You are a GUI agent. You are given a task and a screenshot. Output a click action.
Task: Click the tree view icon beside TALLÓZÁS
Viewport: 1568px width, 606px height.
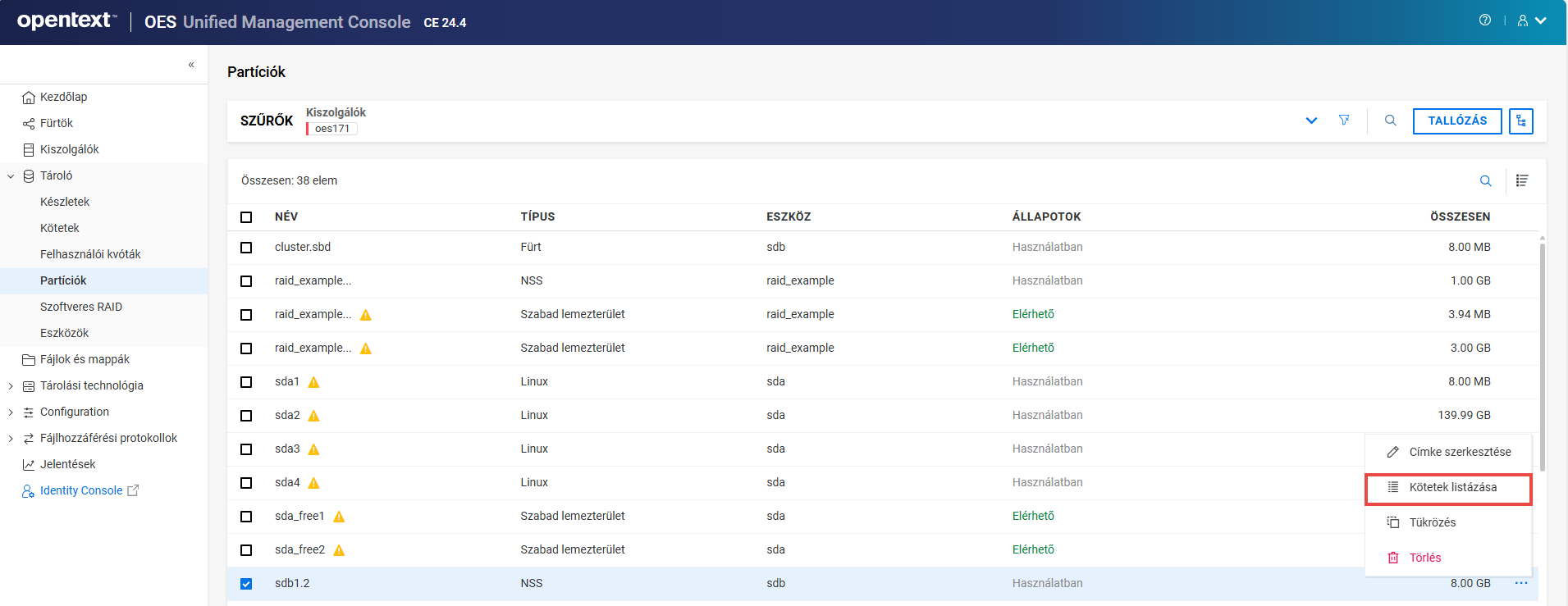point(1520,121)
